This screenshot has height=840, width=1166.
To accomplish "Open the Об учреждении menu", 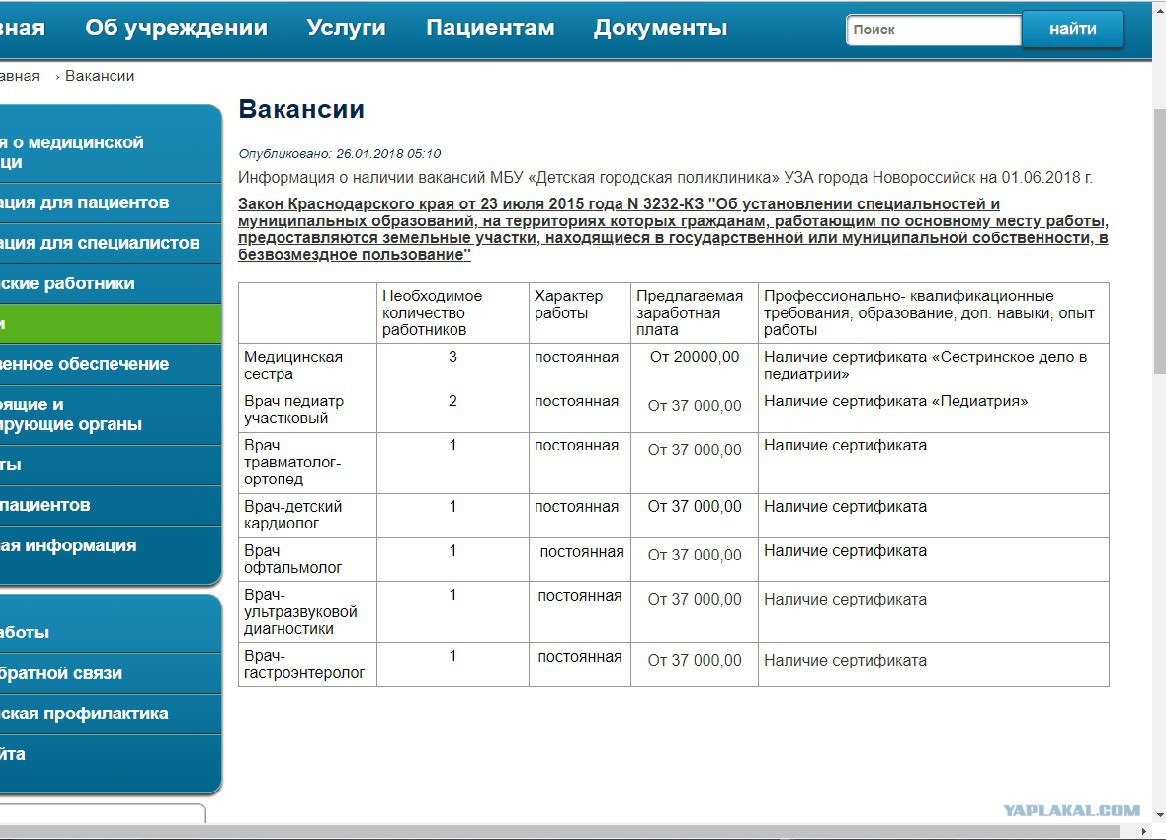I will [x=176, y=28].
